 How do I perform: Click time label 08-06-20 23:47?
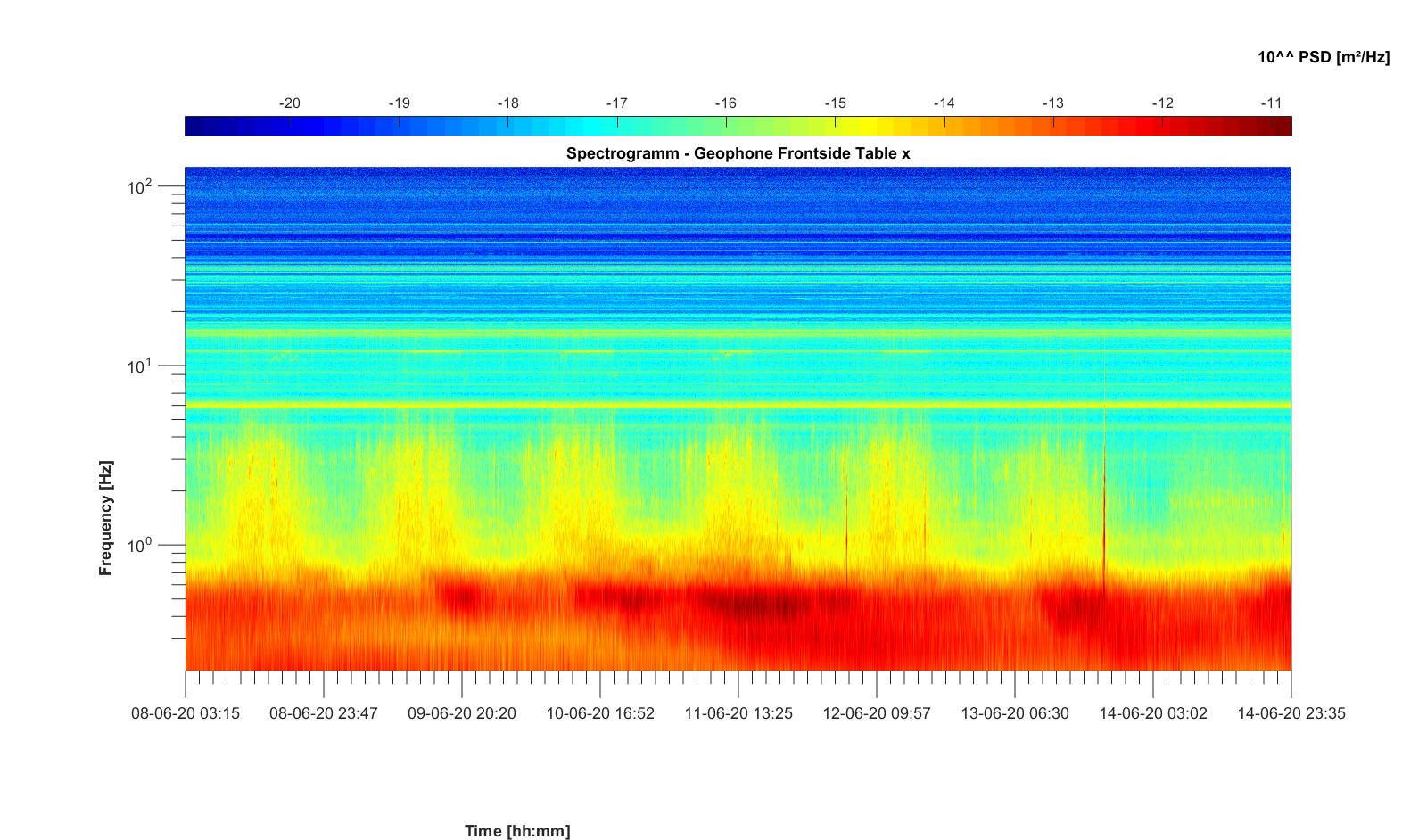(x=324, y=713)
